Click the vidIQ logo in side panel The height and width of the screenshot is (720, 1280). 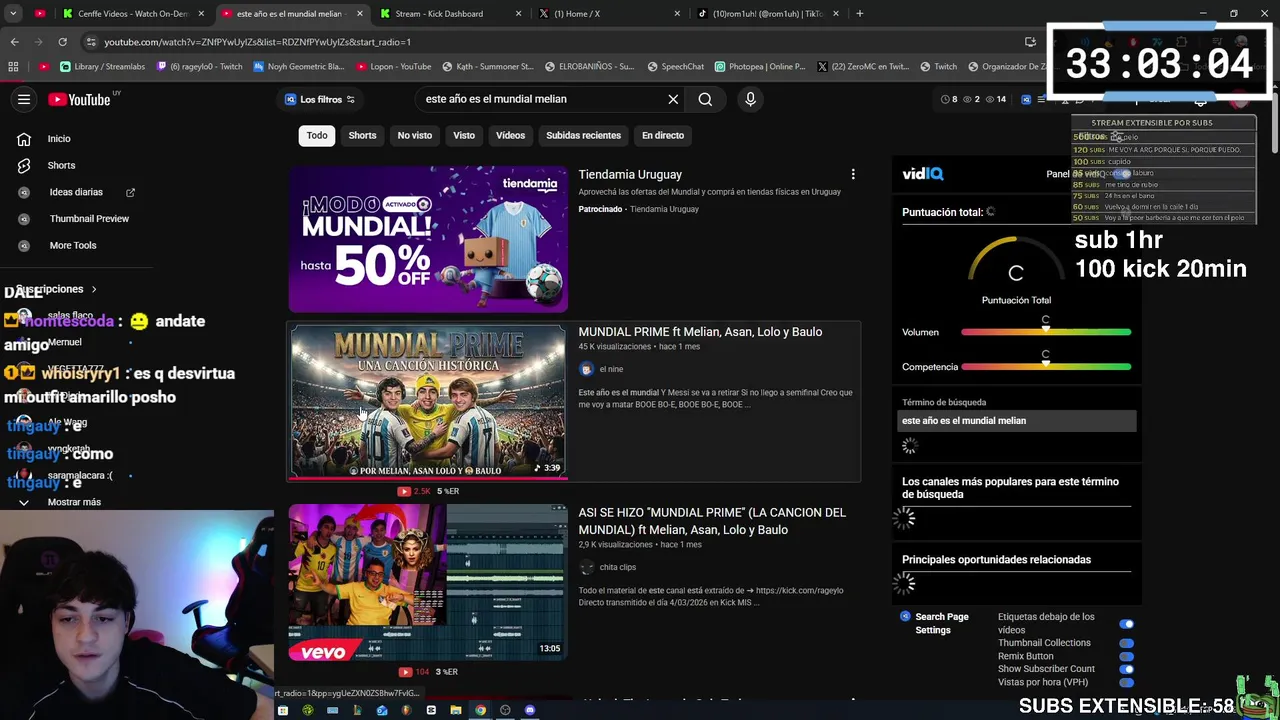(x=922, y=174)
